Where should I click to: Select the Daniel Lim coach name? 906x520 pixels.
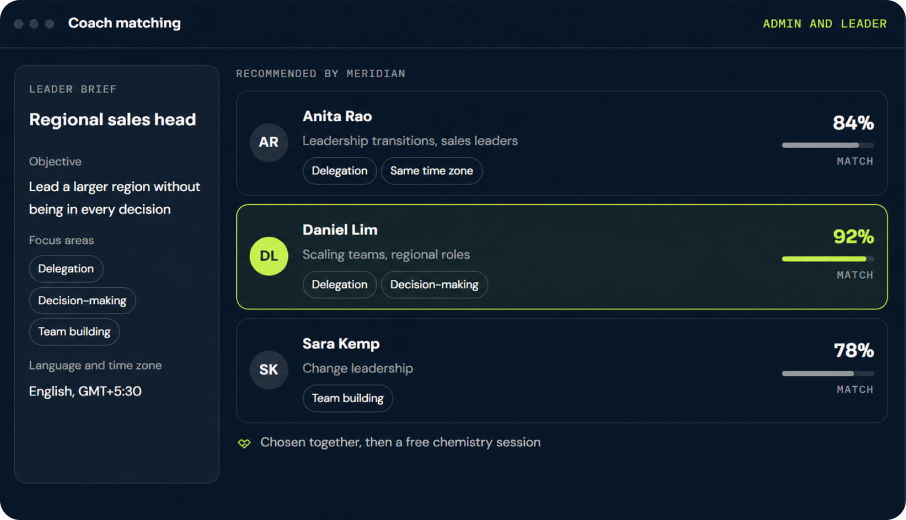340,230
